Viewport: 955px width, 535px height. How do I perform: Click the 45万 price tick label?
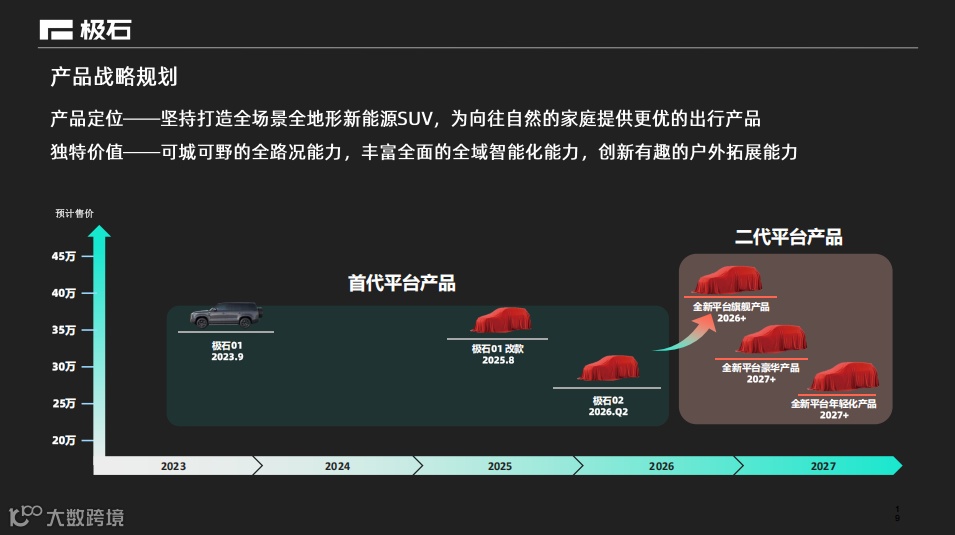point(64,257)
